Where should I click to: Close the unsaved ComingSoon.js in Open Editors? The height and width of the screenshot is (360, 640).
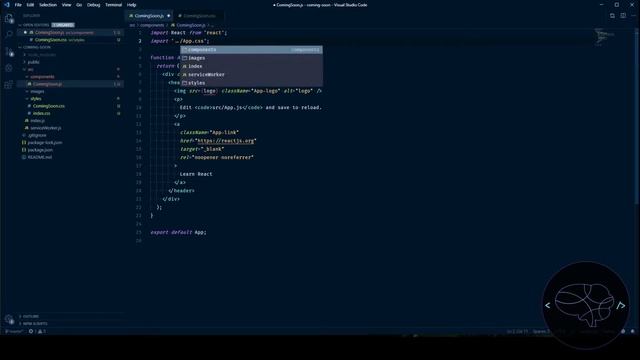pos(25,32)
